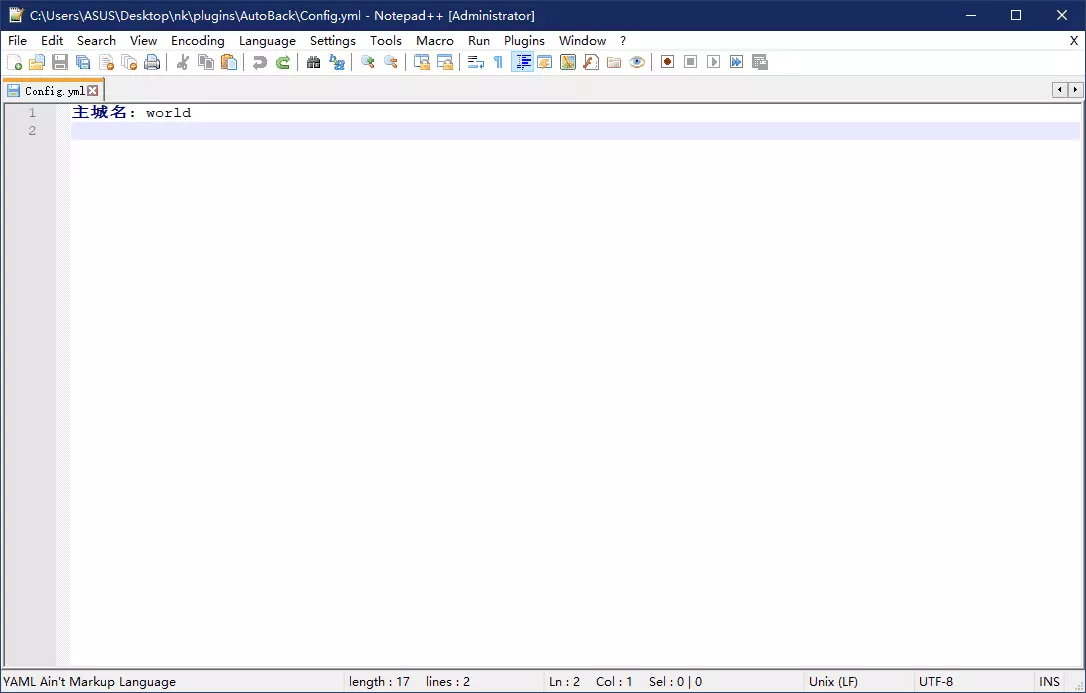The width and height of the screenshot is (1086, 693).
Task: Open the Window menu
Action: tap(582, 41)
